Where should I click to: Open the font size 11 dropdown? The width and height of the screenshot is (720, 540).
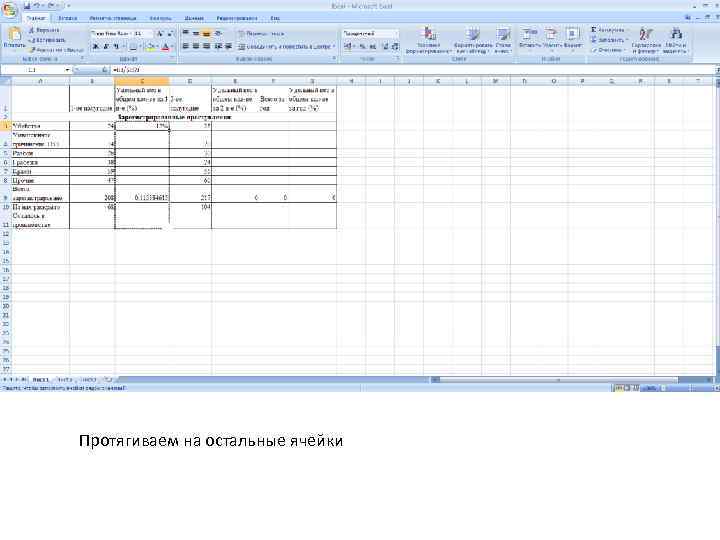click(143, 34)
